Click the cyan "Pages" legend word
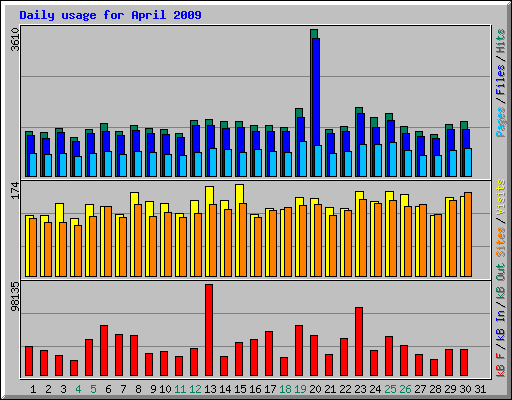 pyautogui.click(x=500, y=122)
